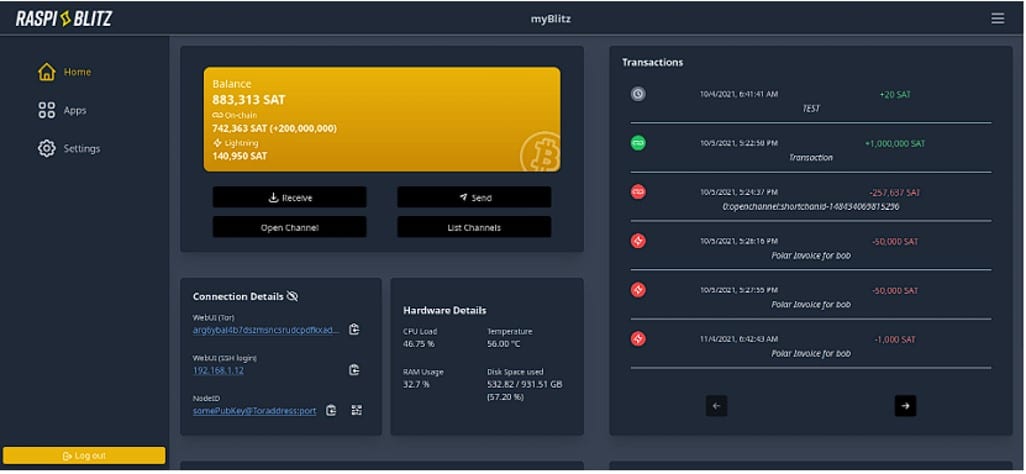Screen dimensions: 1026x474
Task: Click the Apps grid icon
Action: pos(46,110)
